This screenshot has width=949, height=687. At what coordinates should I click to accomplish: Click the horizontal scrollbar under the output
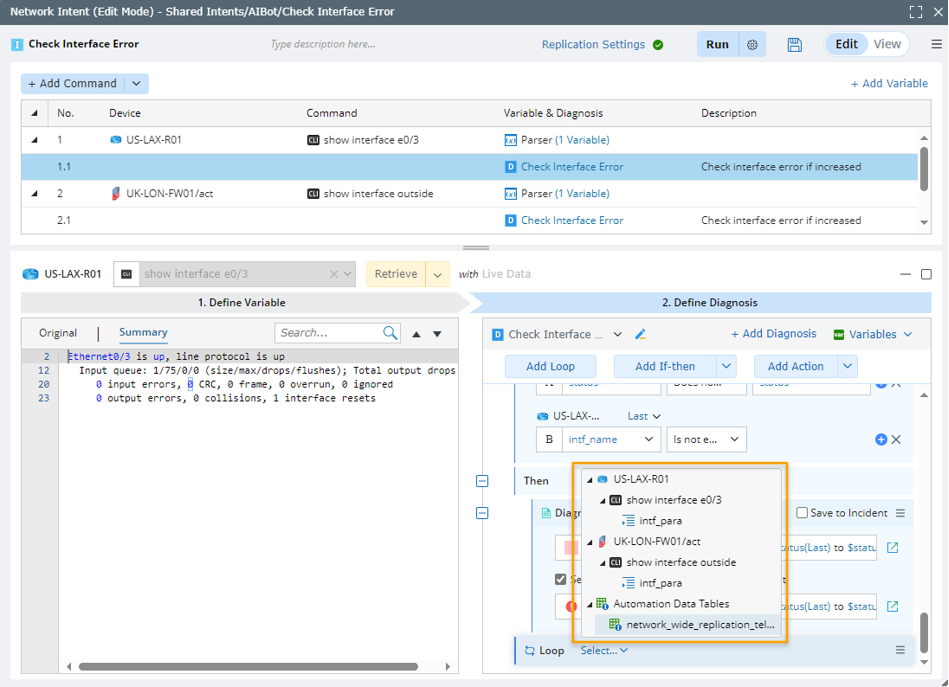[x=248, y=667]
